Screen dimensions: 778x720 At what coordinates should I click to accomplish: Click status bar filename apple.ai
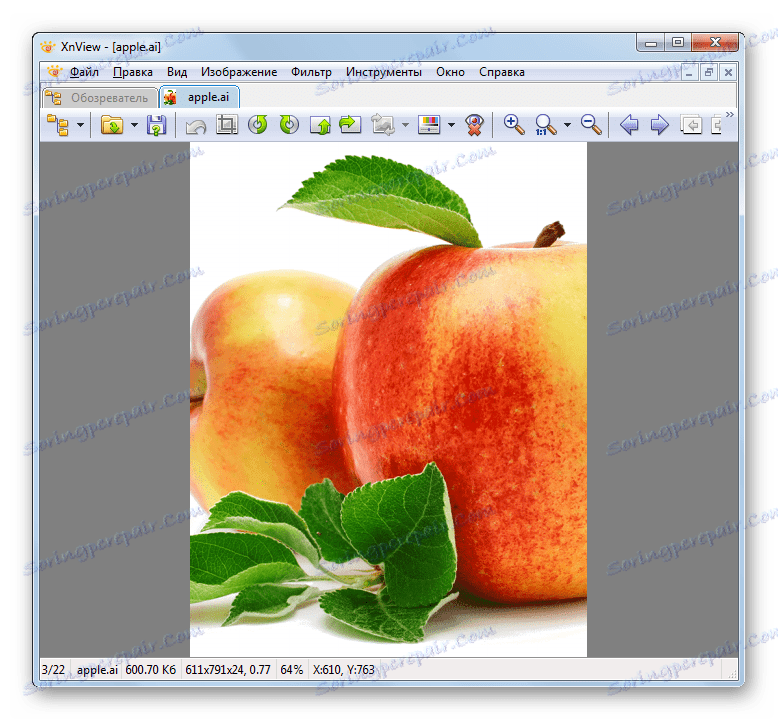coord(97,670)
